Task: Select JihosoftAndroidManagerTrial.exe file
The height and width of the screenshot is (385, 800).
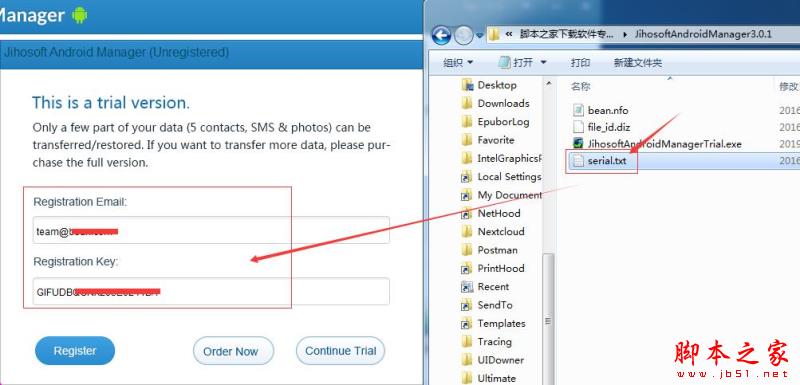Action: tap(664, 144)
